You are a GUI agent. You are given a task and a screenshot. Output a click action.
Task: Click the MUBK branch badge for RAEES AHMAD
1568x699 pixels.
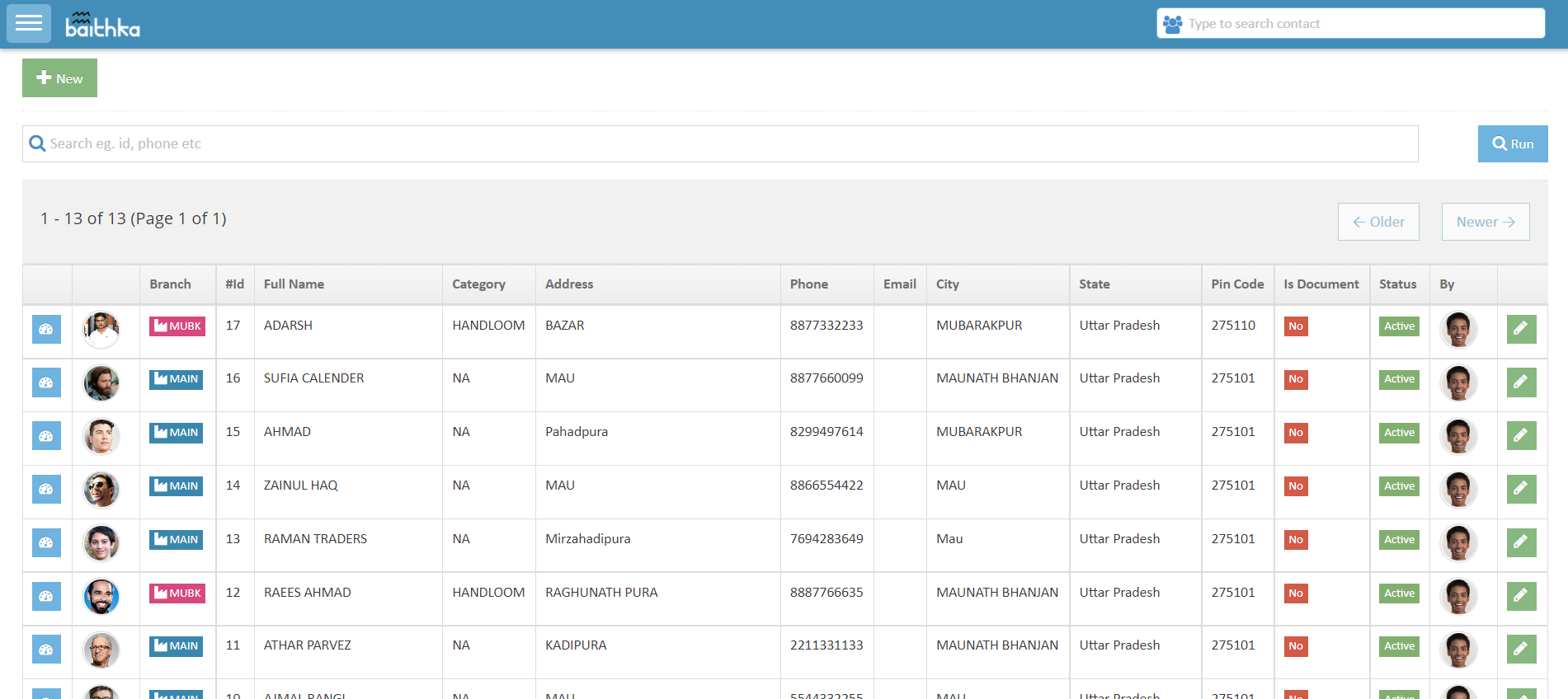(177, 593)
